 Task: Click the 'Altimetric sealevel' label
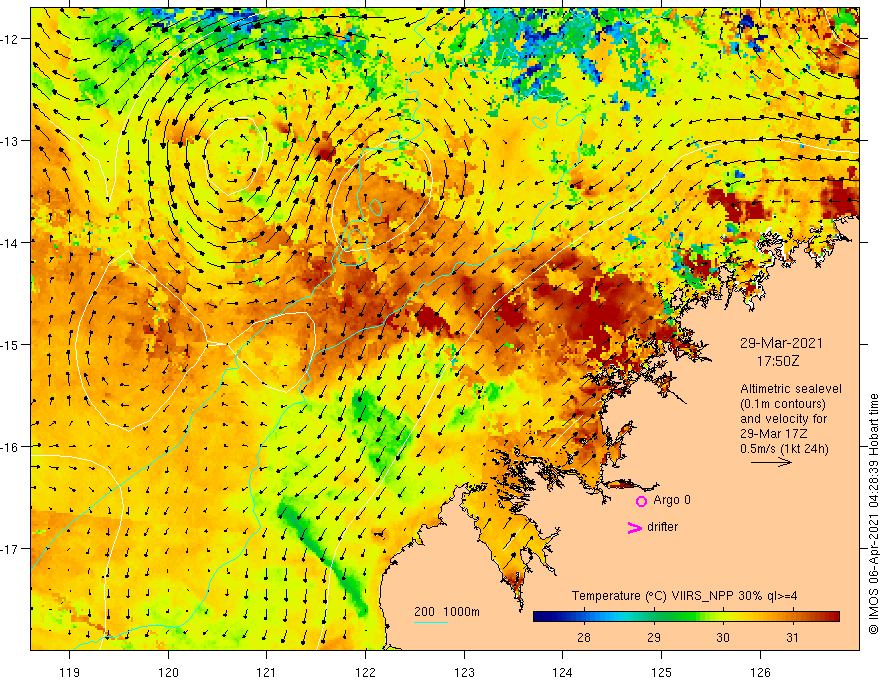pyautogui.click(x=791, y=389)
